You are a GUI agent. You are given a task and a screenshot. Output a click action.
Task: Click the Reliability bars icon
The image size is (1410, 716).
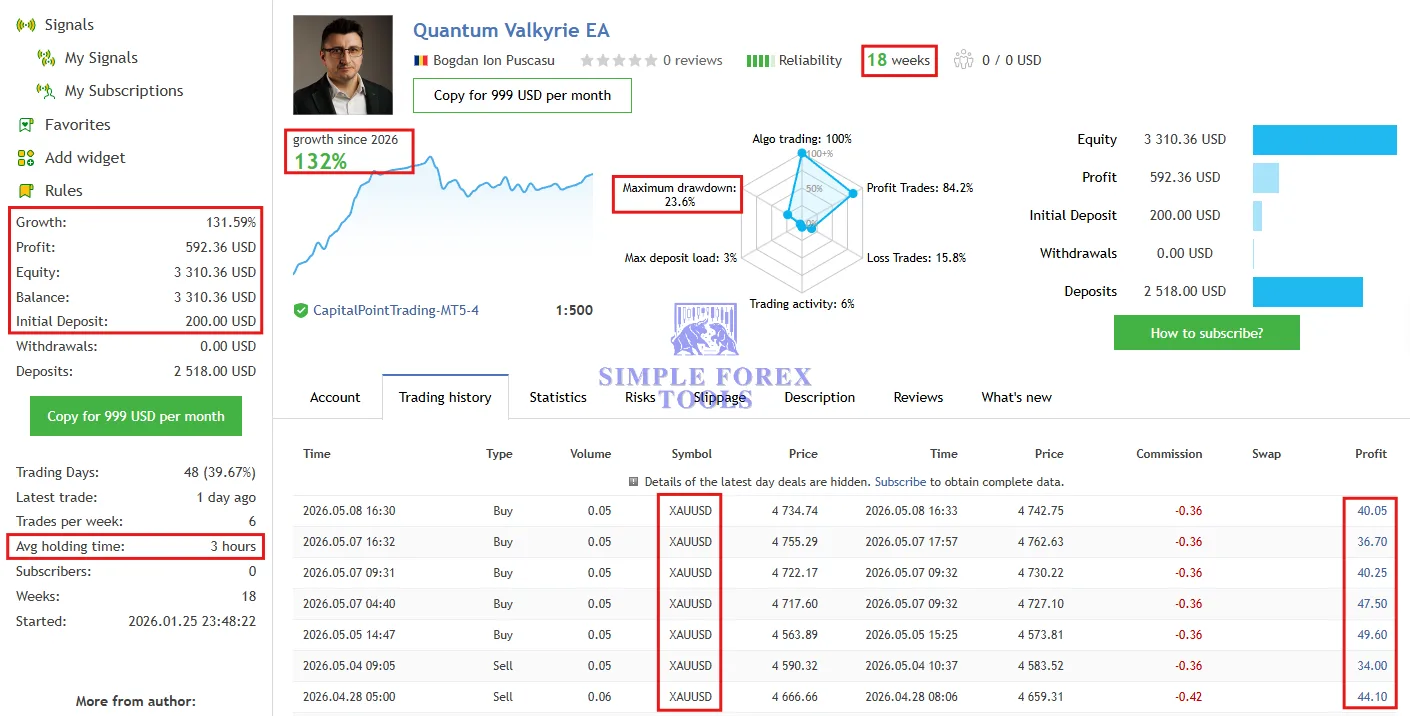click(x=759, y=60)
